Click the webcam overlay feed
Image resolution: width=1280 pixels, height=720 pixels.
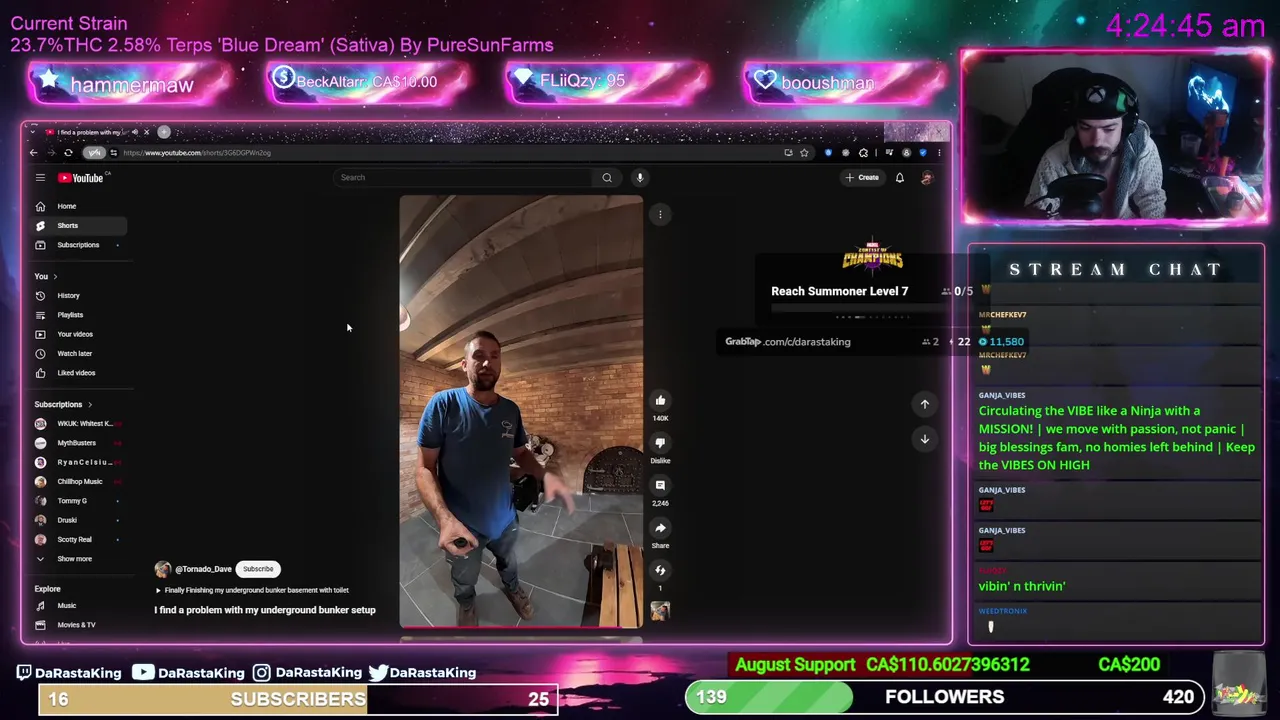(x=1115, y=138)
